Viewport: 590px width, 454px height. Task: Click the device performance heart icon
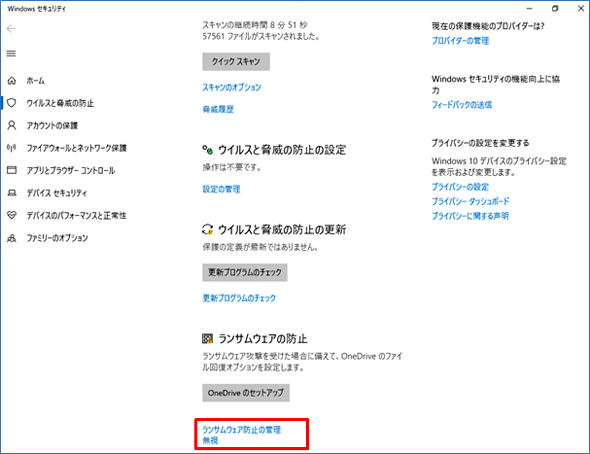12,215
